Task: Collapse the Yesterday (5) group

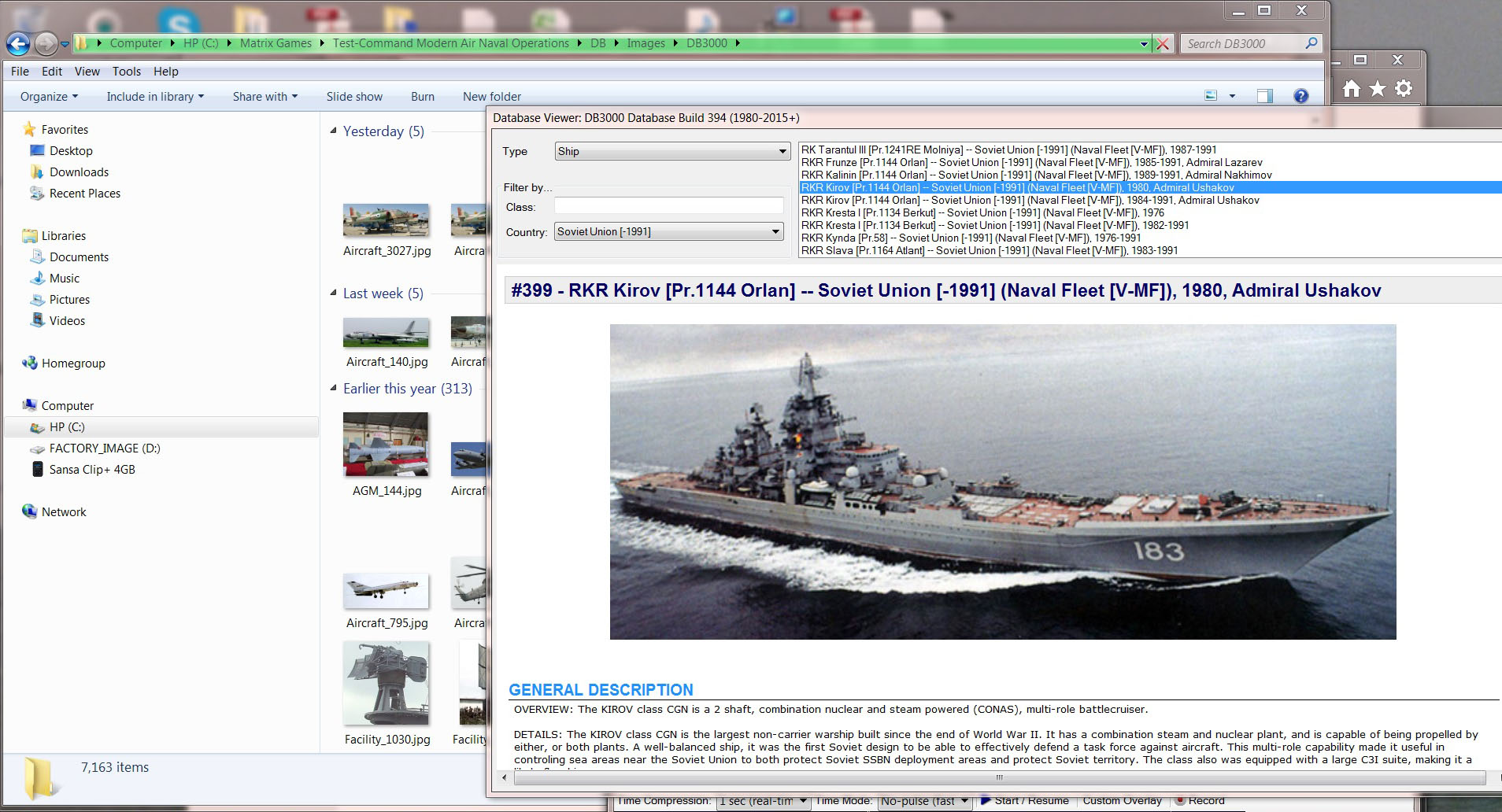Action: pos(334,131)
